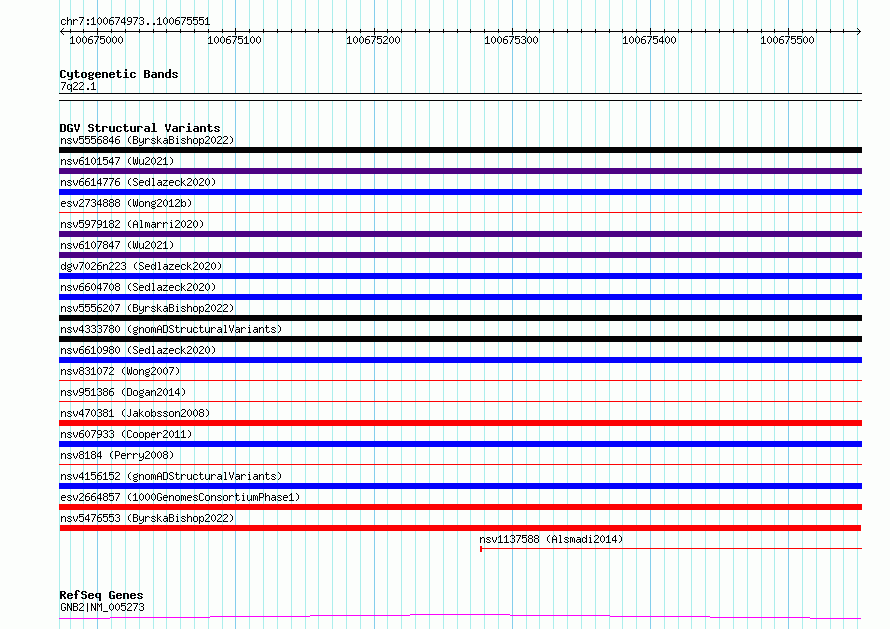Select the nsv6614776 (Sedlazeck2020) label
Image resolution: width=890 pixels, height=629 pixels.
(x=138, y=182)
